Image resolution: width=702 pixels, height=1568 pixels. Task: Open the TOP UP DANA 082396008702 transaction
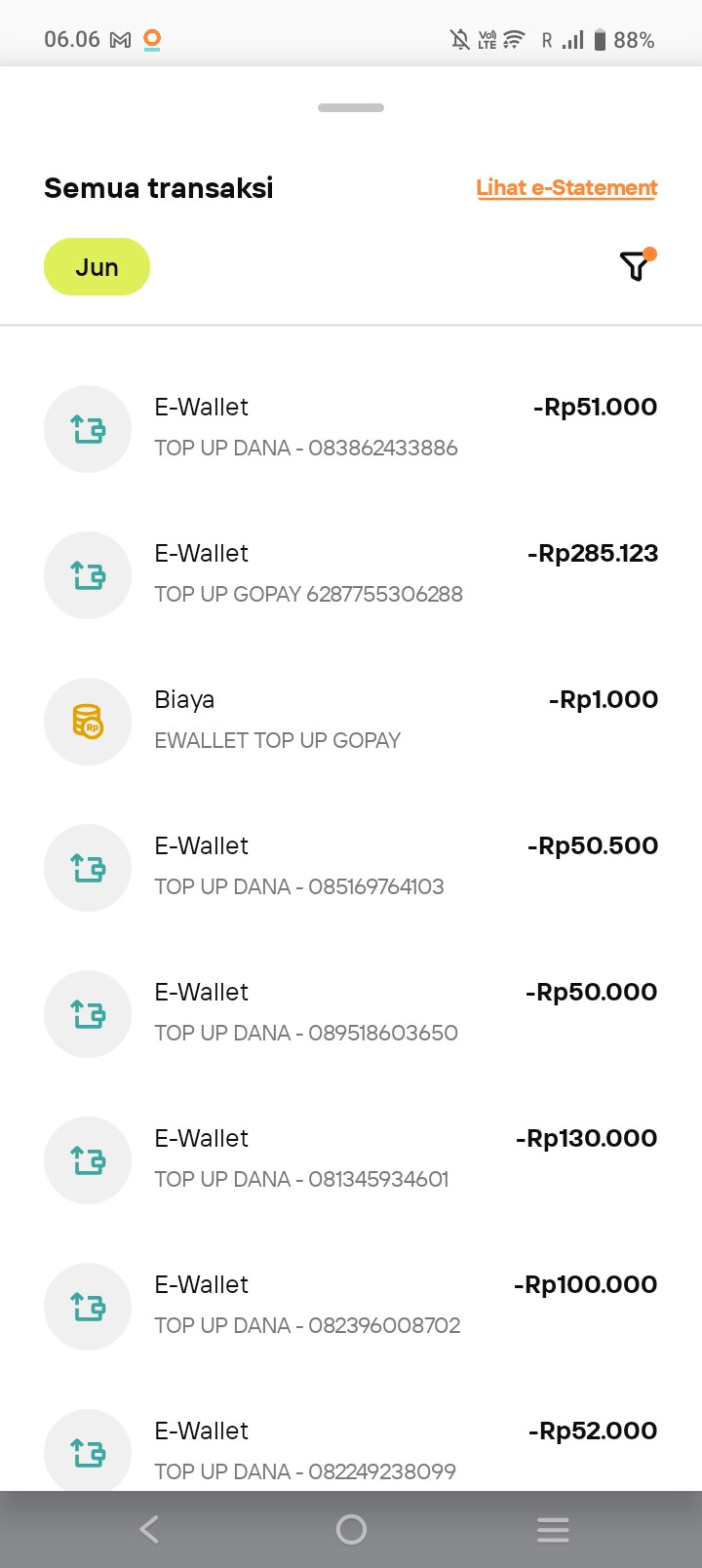351,1307
